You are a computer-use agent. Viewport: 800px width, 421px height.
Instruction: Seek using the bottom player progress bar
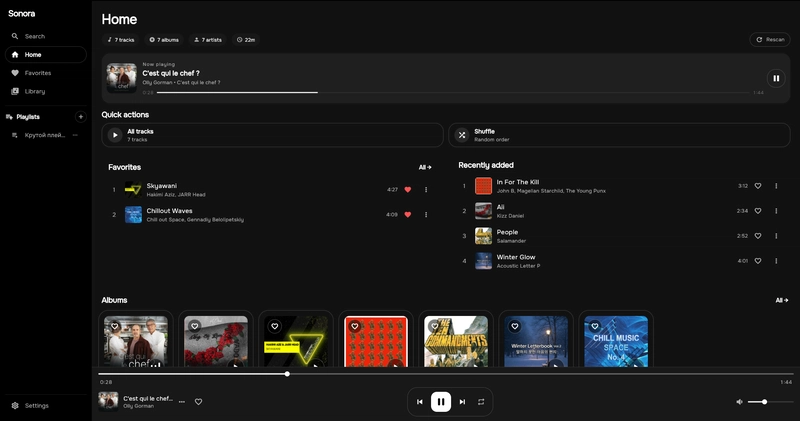[446, 374]
